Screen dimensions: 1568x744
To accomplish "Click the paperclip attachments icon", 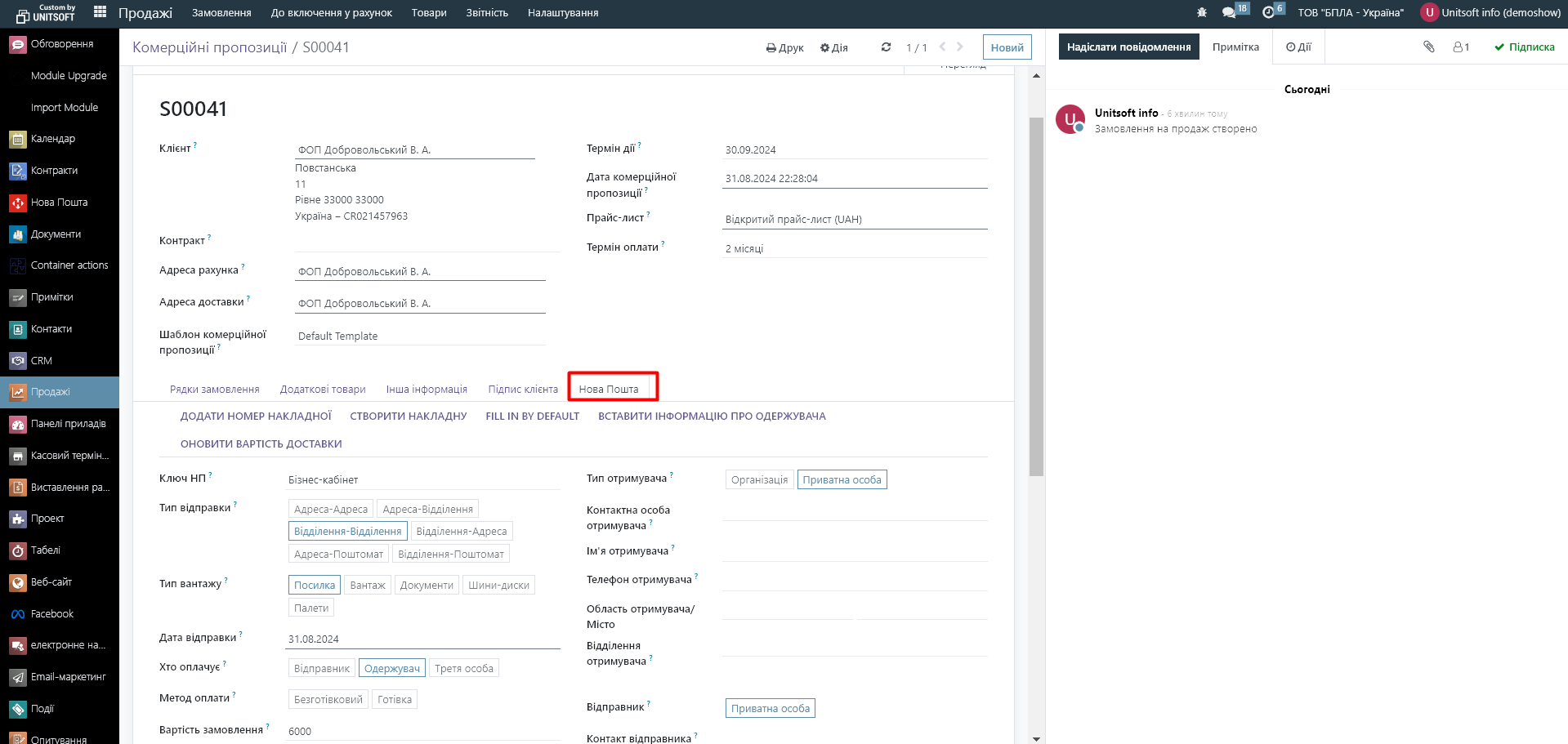I will (1428, 47).
